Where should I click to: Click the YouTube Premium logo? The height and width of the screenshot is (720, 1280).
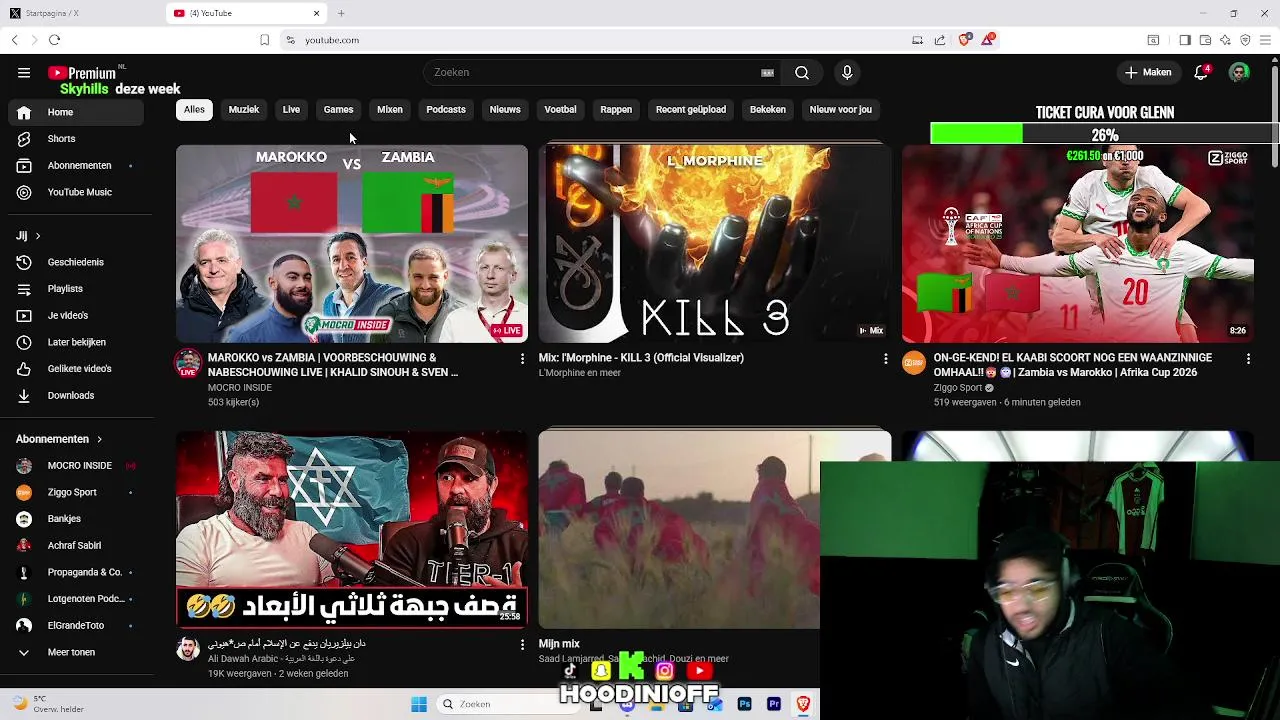[x=84, y=73]
